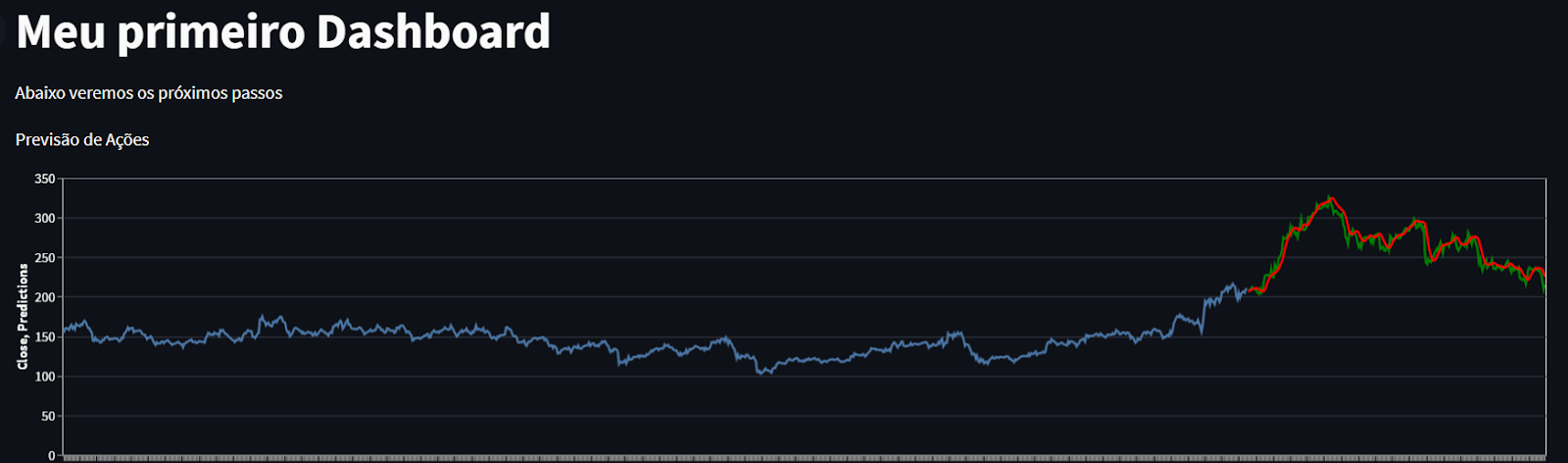Click the "Close, Predictions" y-axis title
Viewport: 1568px width, 463px height.
[23, 316]
